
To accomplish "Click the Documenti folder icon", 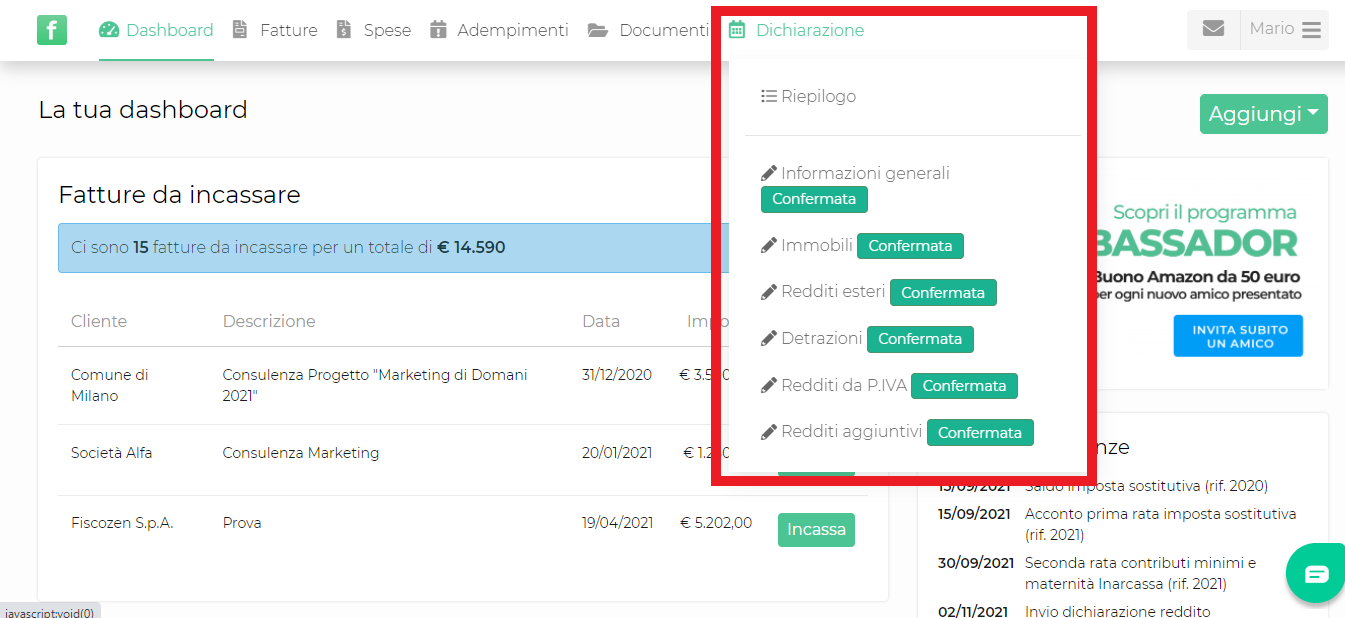I will point(598,30).
